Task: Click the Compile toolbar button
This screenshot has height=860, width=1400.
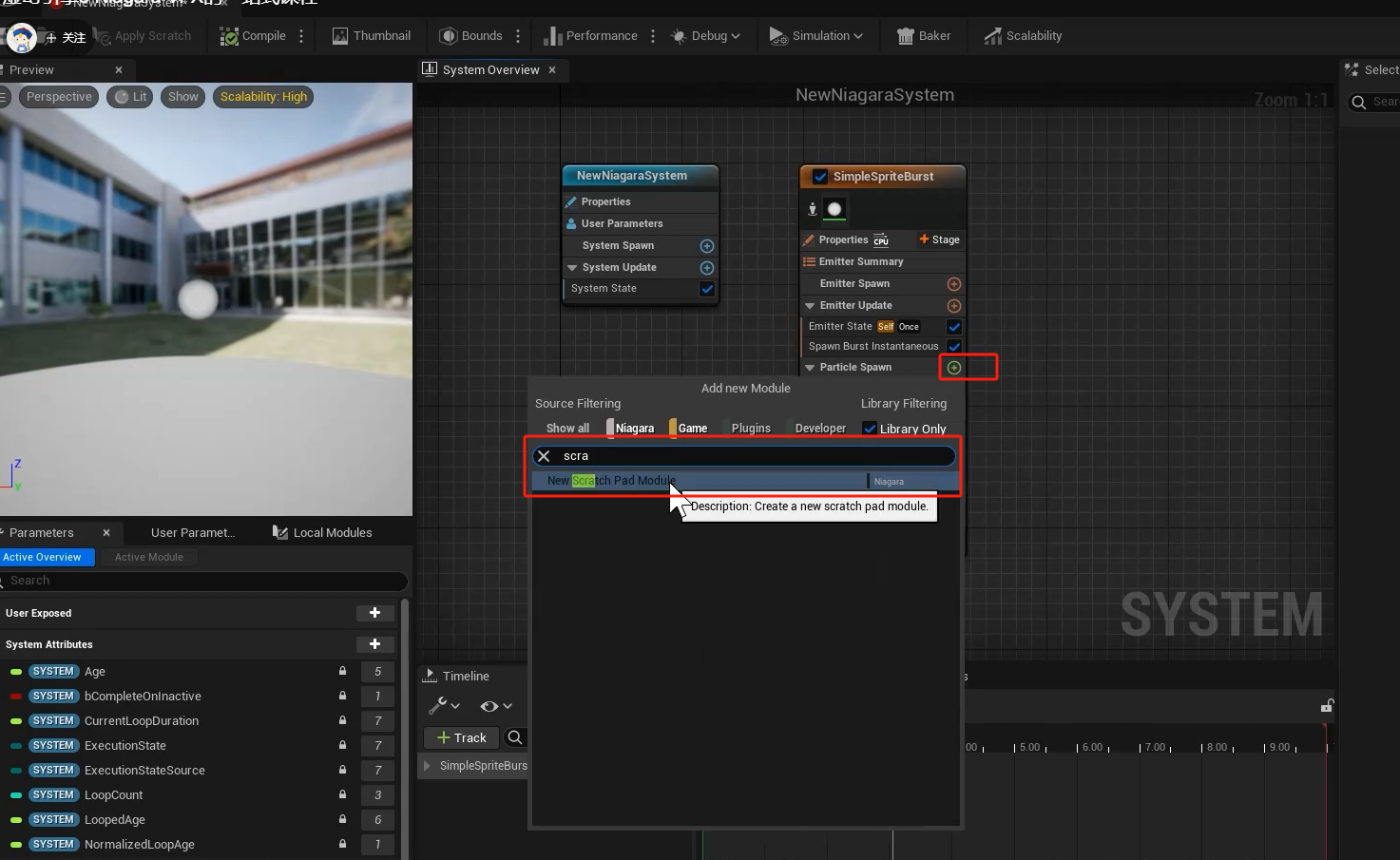Action: pyautogui.click(x=253, y=36)
